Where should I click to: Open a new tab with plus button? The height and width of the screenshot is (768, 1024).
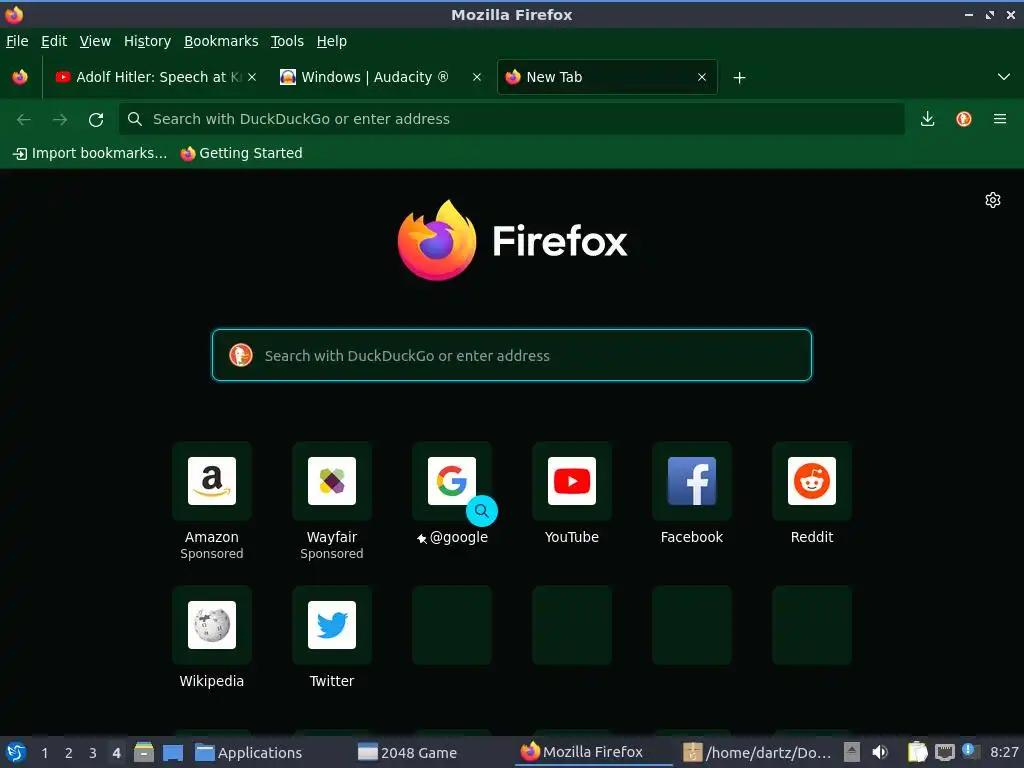pyautogui.click(x=739, y=78)
